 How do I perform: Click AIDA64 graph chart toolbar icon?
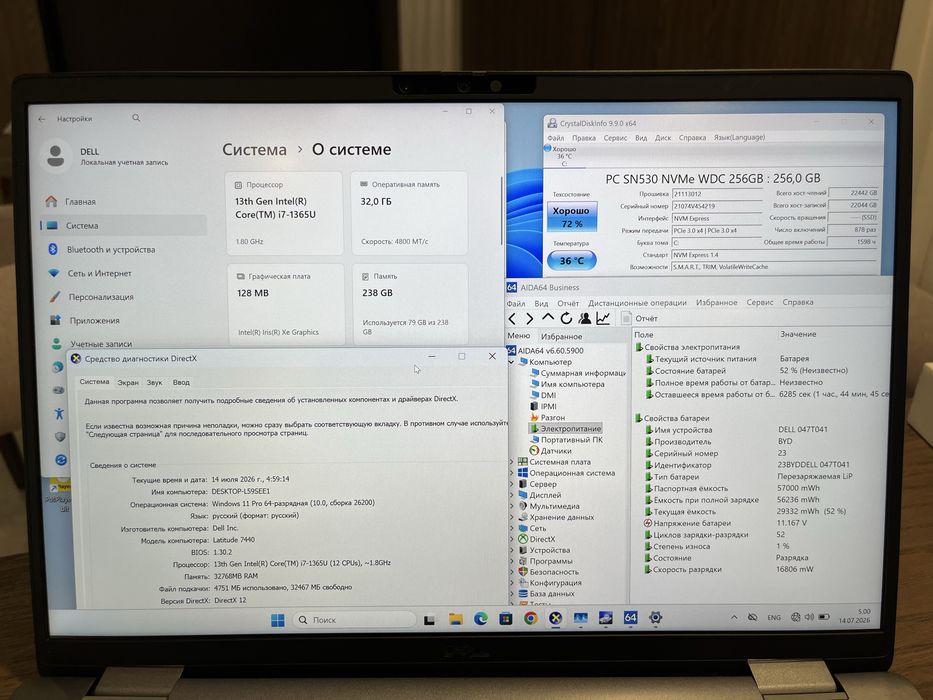(x=603, y=318)
